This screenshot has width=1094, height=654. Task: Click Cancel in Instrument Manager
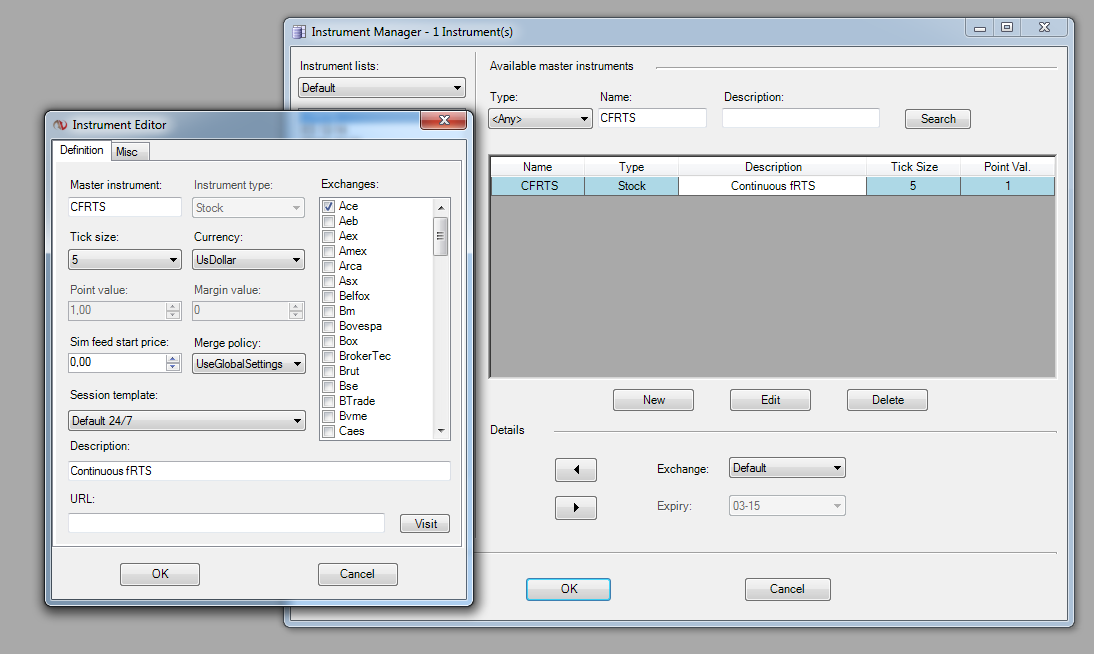point(787,589)
